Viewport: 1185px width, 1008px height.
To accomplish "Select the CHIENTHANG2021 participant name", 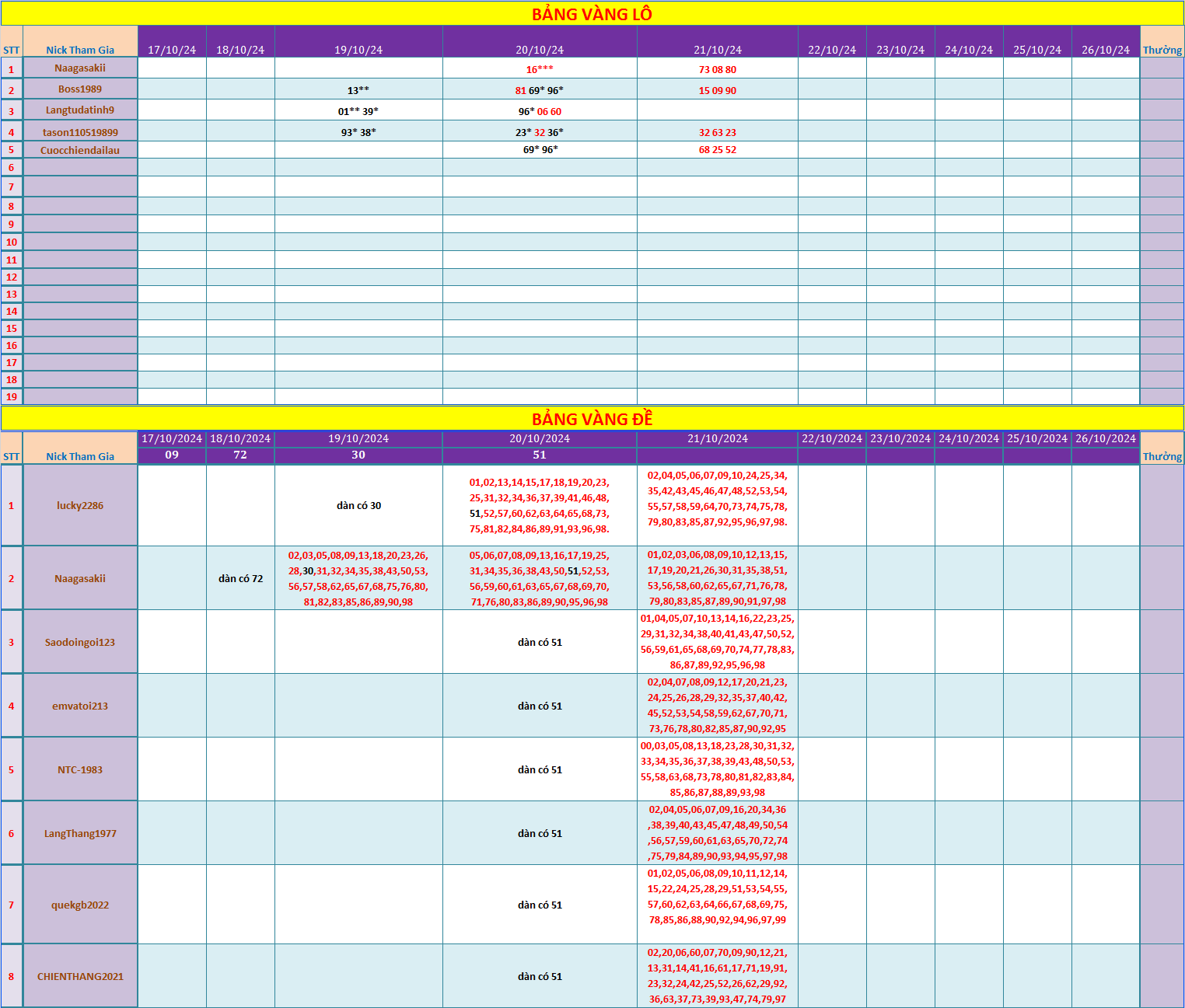I will pos(80,976).
